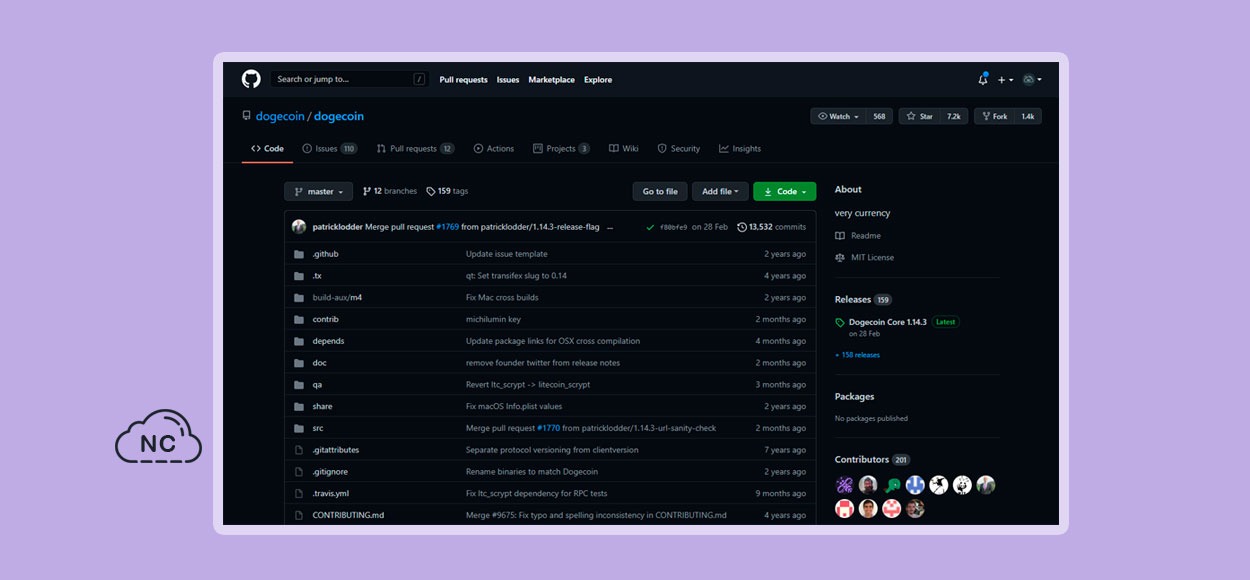Open the Watch dropdown
This screenshot has height=580, width=1250.
[838, 117]
